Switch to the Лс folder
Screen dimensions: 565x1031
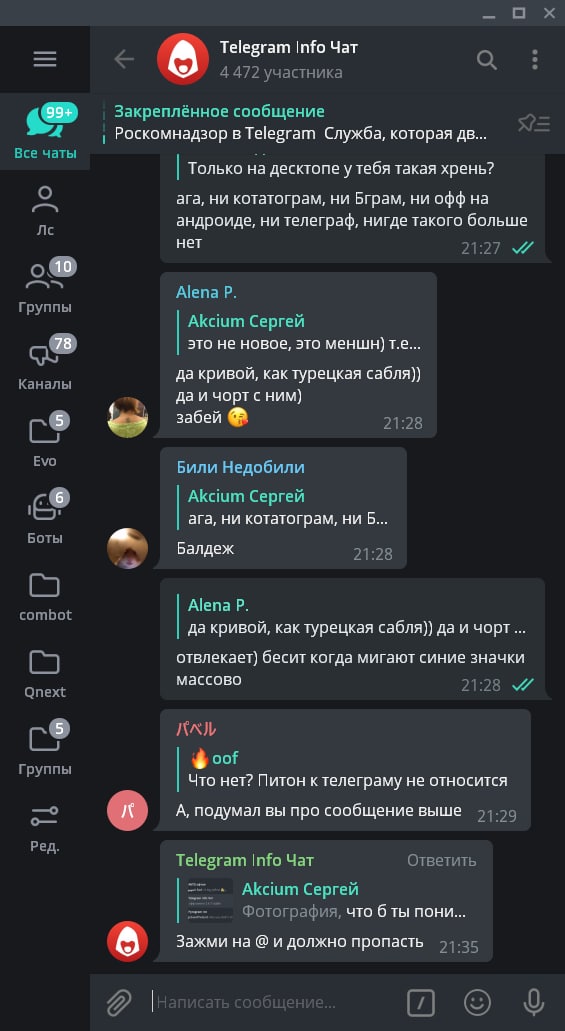click(x=45, y=209)
